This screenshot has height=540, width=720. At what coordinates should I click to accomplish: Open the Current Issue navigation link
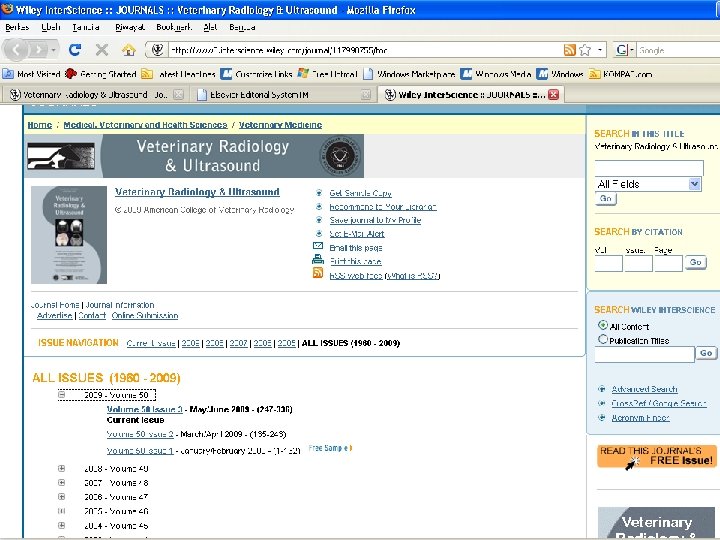tap(151, 343)
